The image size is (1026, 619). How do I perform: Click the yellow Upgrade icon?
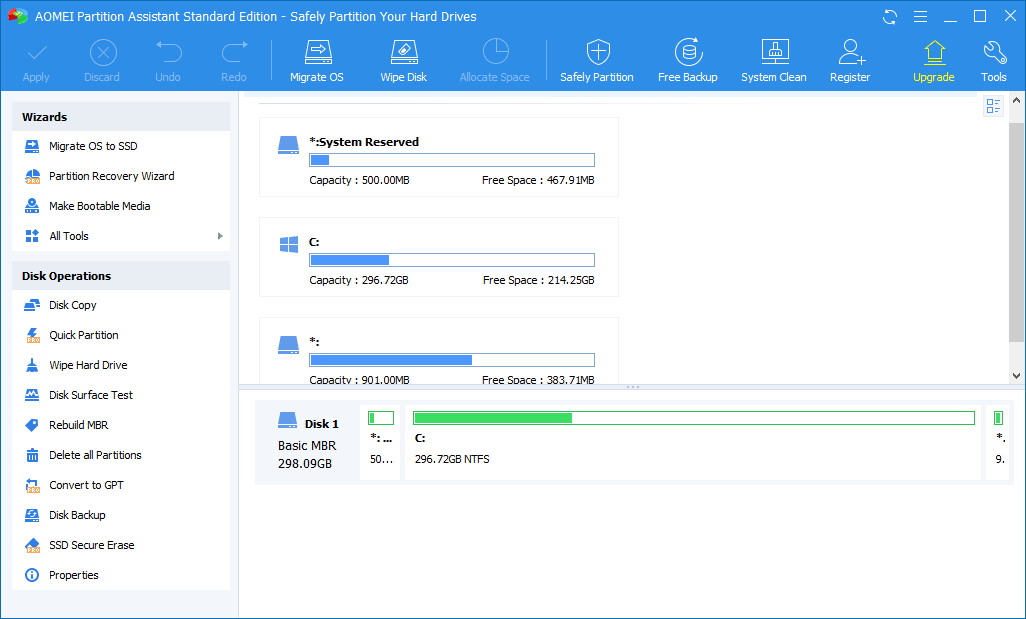click(934, 53)
